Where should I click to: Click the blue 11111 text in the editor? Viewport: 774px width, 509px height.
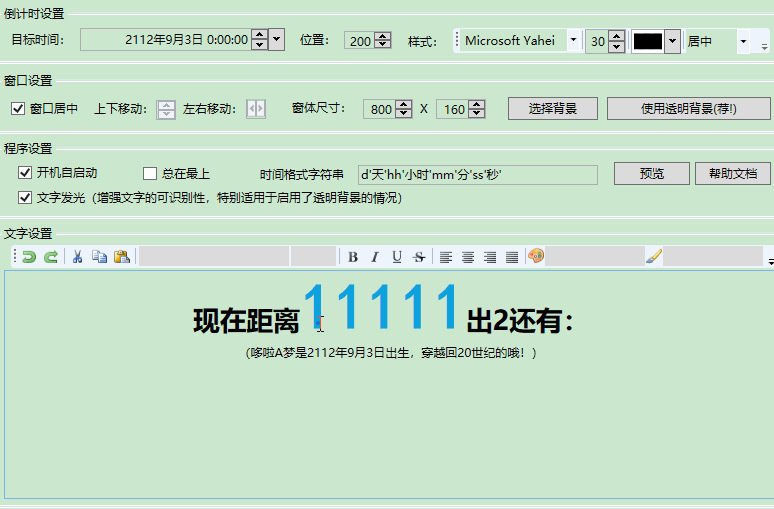[x=381, y=306]
